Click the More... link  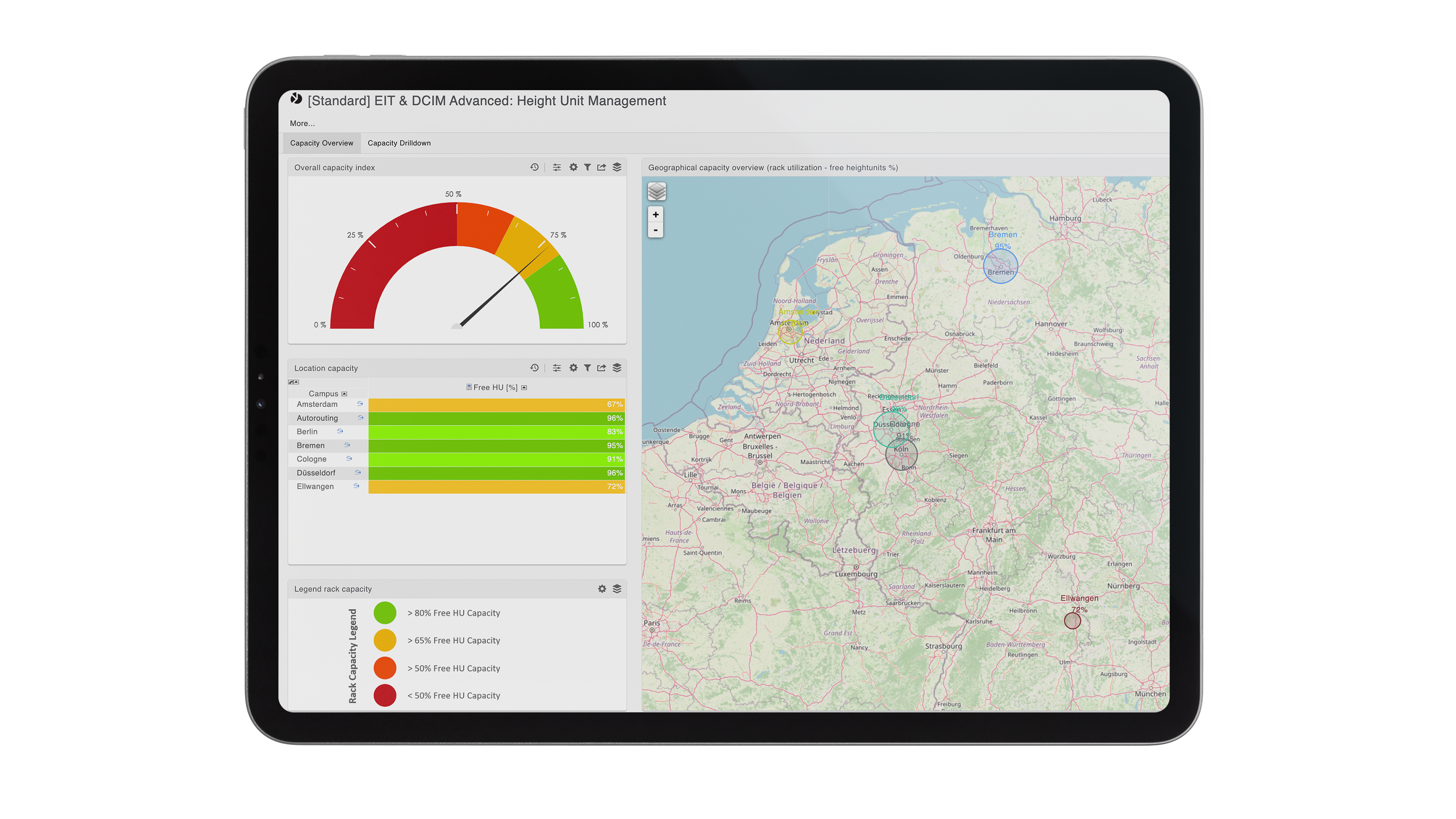(x=303, y=123)
